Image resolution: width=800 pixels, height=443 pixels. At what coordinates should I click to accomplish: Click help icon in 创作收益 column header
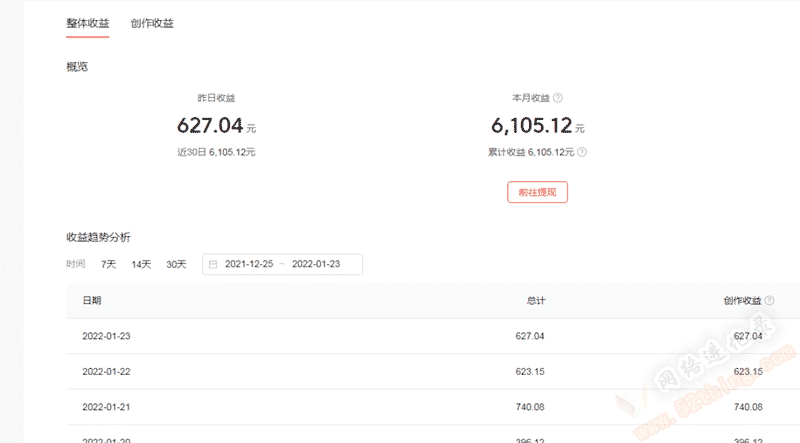[769, 301]
